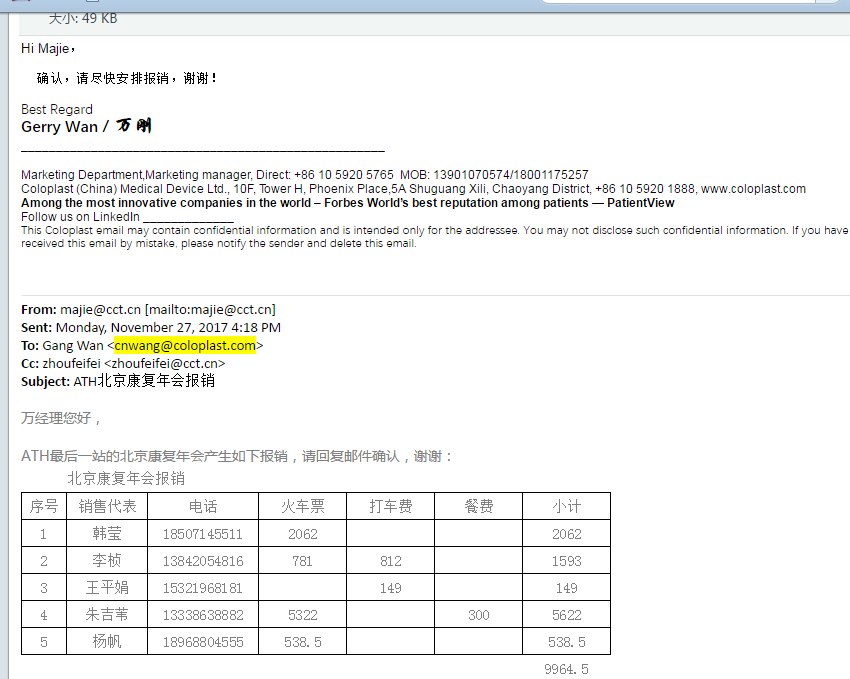The height and width of the screenshot is (679, 850).
Task: Open the www.coloplast.com website link
Action: pyautogui.click(x=753, y=189)
